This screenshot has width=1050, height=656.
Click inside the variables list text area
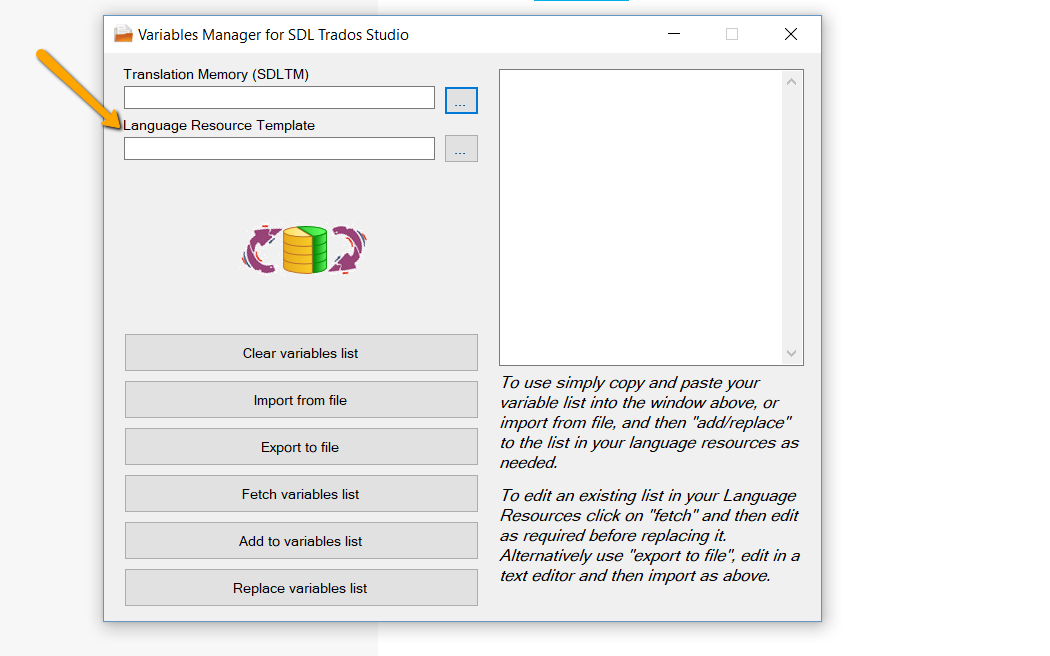tap(641, 218)
